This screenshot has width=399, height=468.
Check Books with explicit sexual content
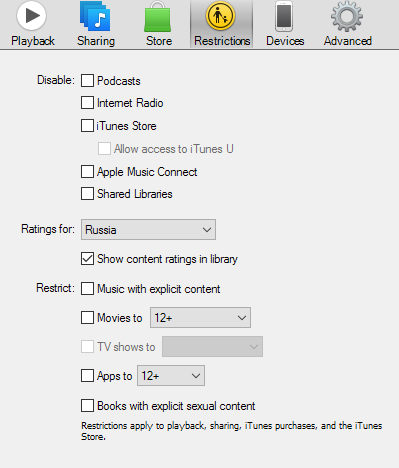(x=87, y=406)
